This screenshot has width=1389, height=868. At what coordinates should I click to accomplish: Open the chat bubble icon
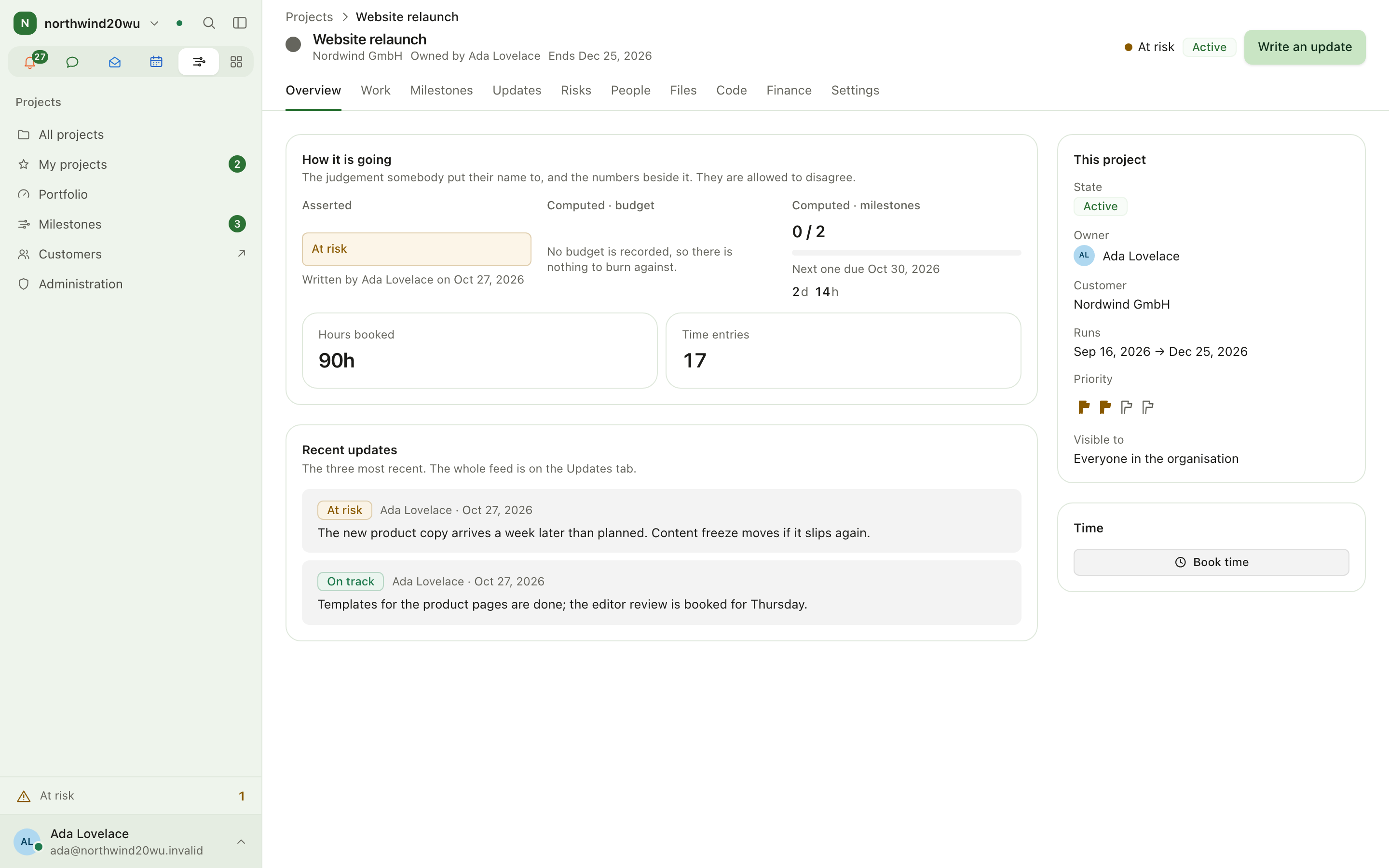click(x=72, y=61)
